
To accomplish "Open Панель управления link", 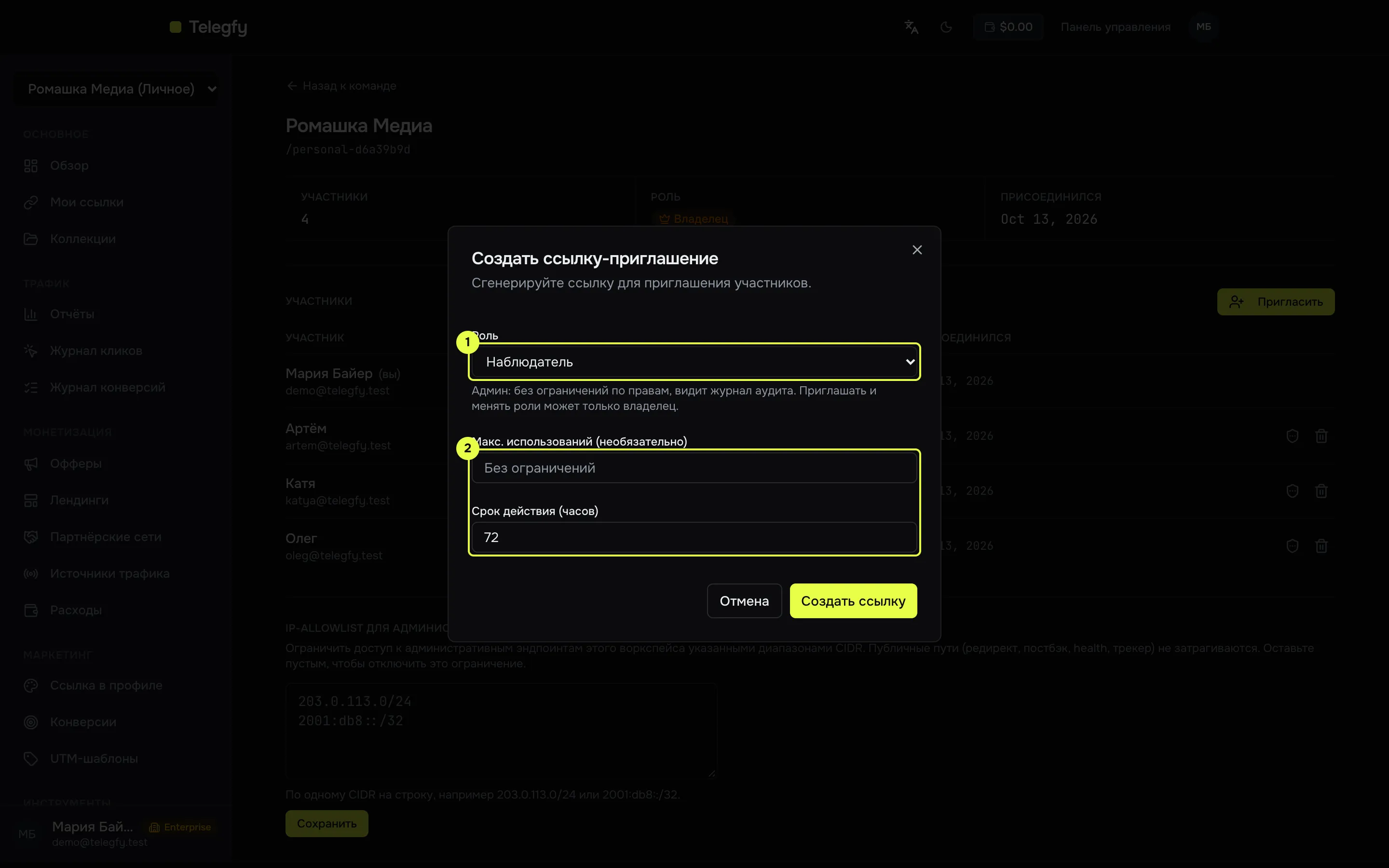I will (x=1115, y=27).
